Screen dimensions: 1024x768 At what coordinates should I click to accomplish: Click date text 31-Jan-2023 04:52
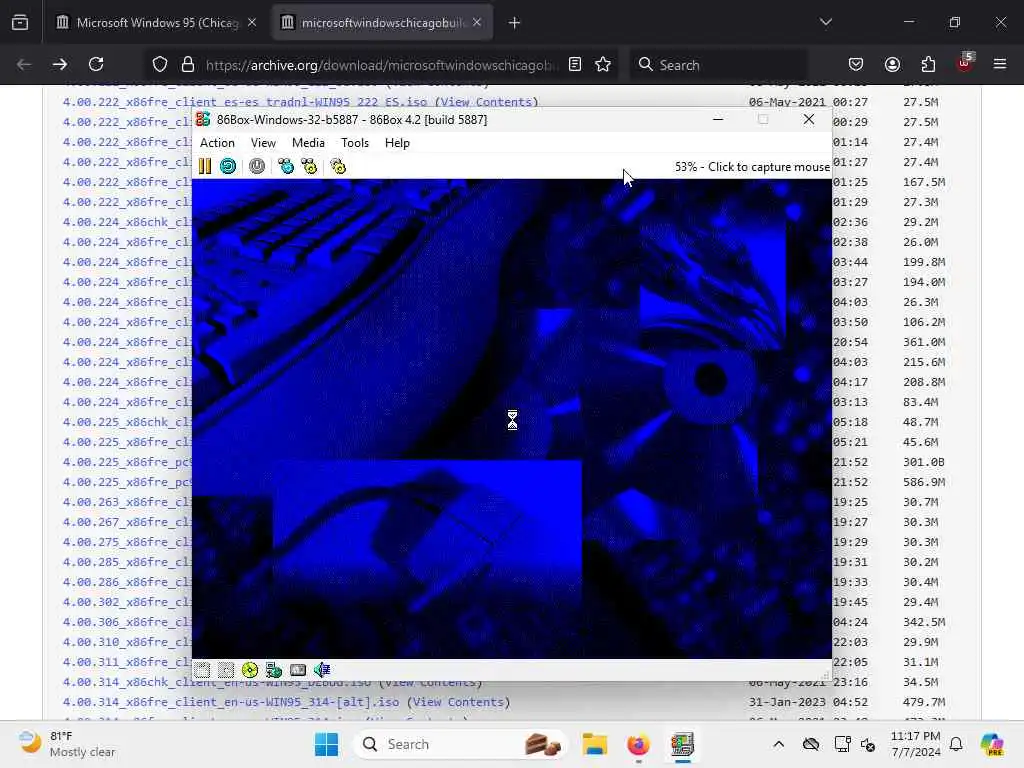click(808, 702)
